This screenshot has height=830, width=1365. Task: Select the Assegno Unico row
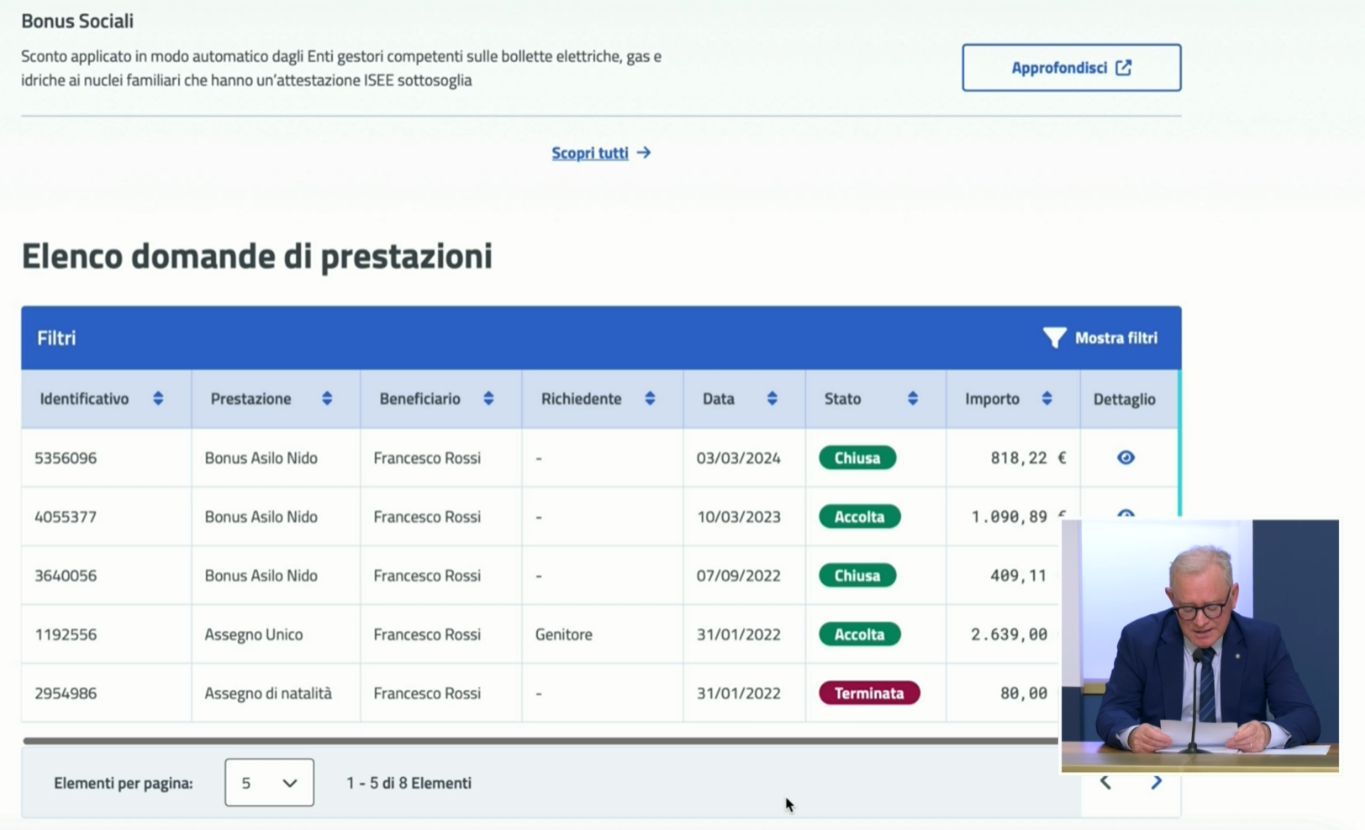pos(254,635)
